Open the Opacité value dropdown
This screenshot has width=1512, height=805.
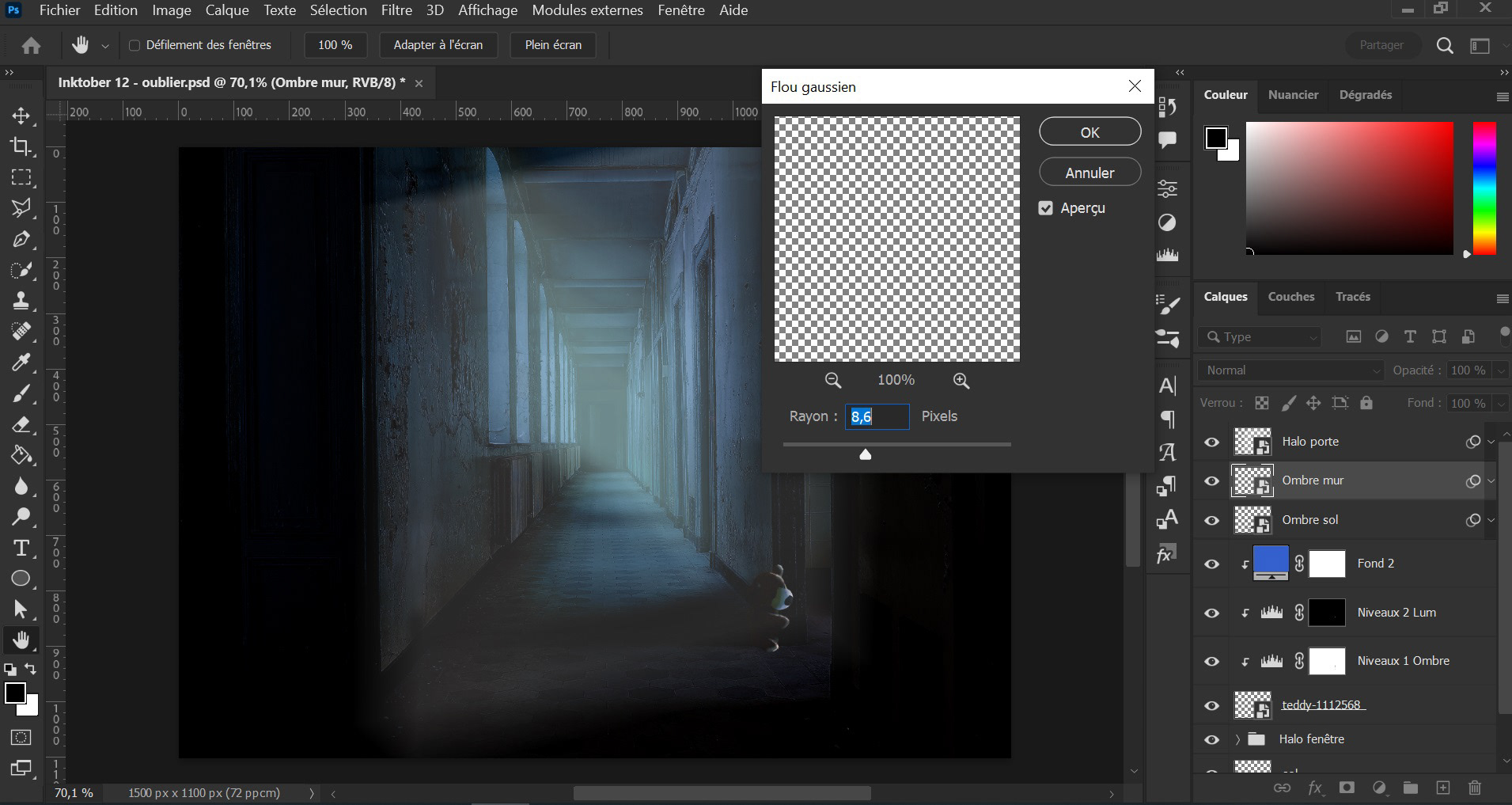tap(1501, 370)
